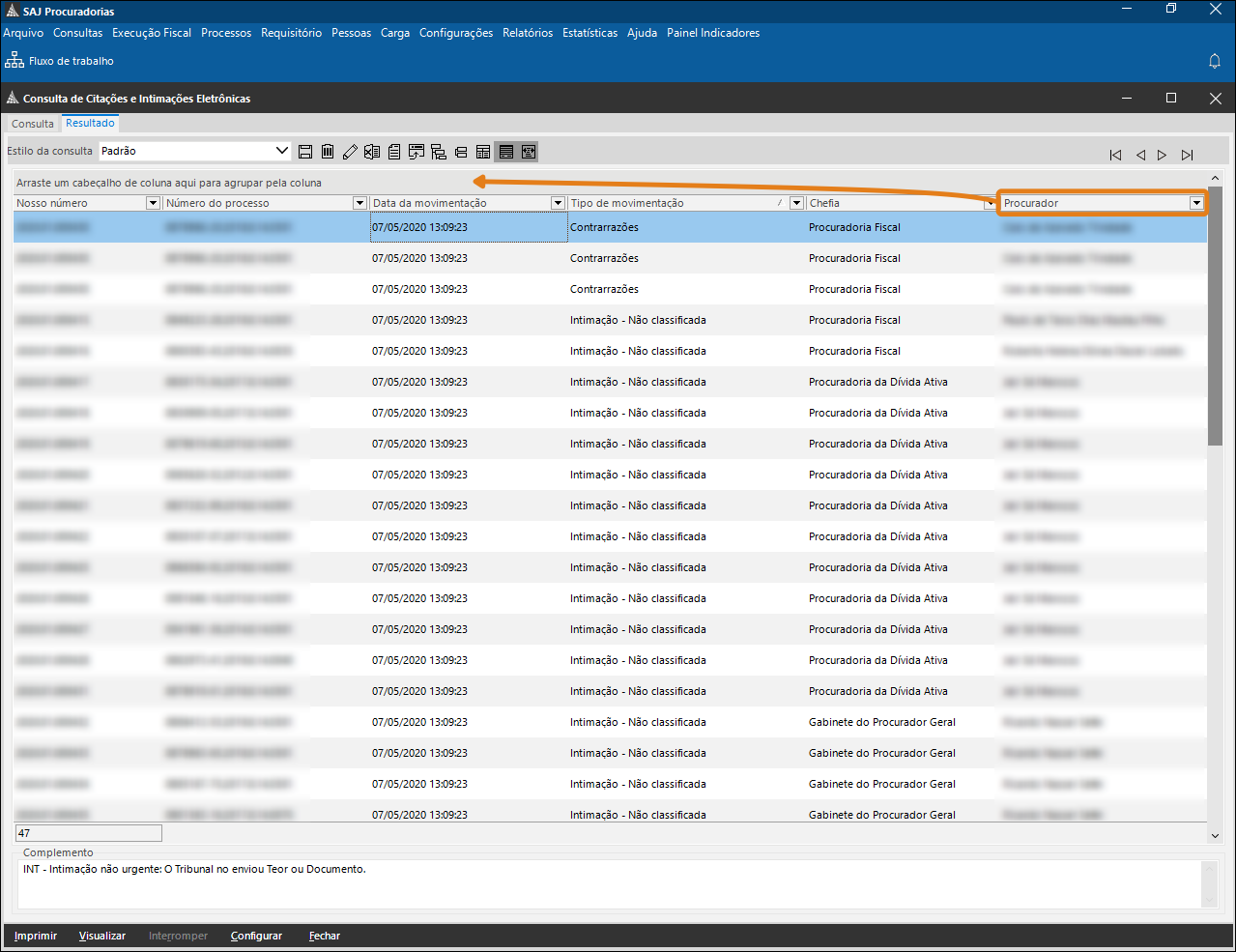Click the pencil edit icon in toolbar
Image resolution: width=1236 pixels, height=952 pixels.
350,152
